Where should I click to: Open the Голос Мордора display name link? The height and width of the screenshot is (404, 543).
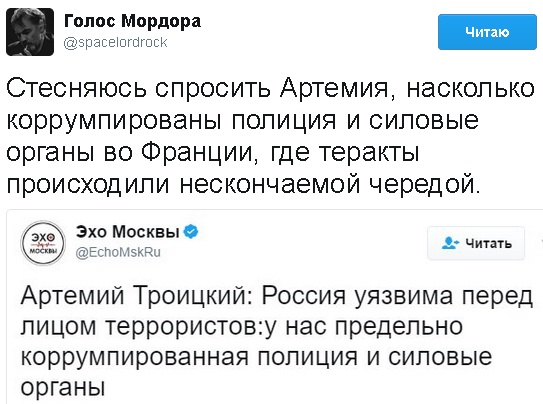click(x=132, y=21)
